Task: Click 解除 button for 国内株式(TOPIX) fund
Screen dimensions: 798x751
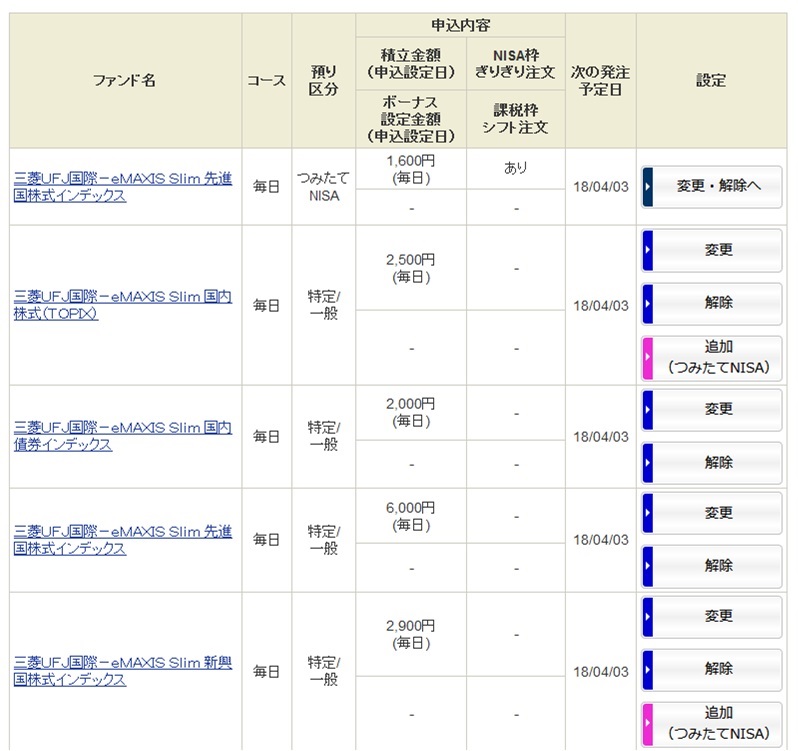Action: [711, 304]
